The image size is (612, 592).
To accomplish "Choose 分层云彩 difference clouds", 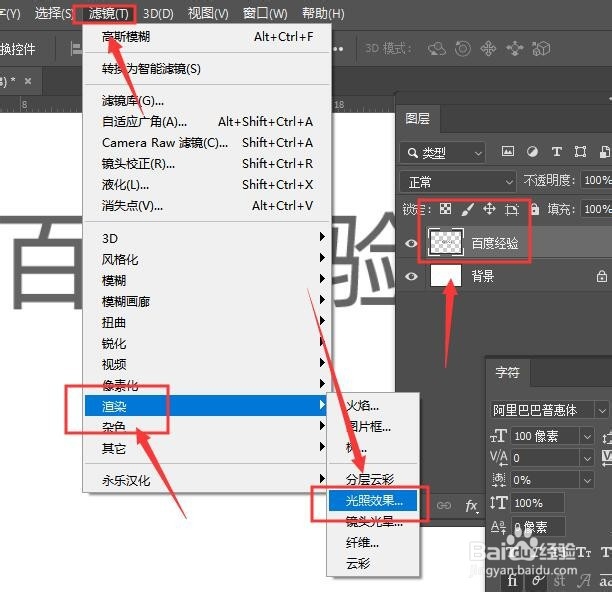I will tap(373, 480).
